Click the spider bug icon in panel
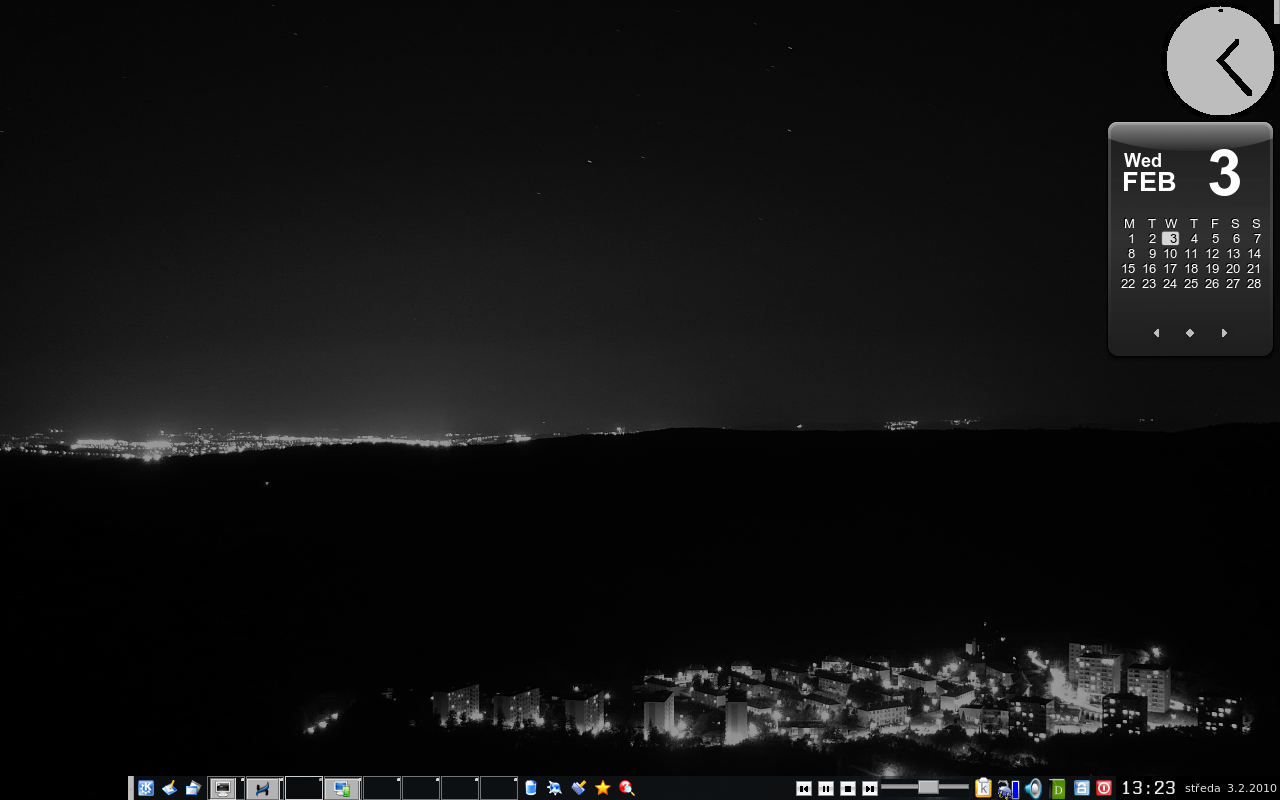 click(x=555, y=788)
